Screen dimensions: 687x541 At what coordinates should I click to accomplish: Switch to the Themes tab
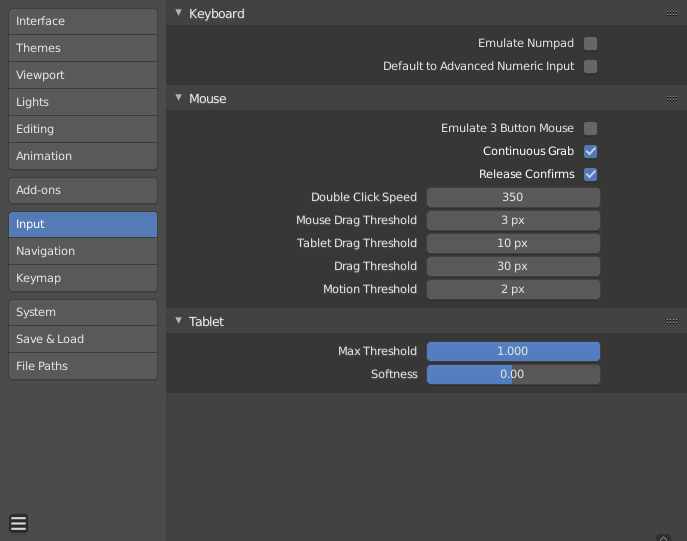click(x=83, y=48)
